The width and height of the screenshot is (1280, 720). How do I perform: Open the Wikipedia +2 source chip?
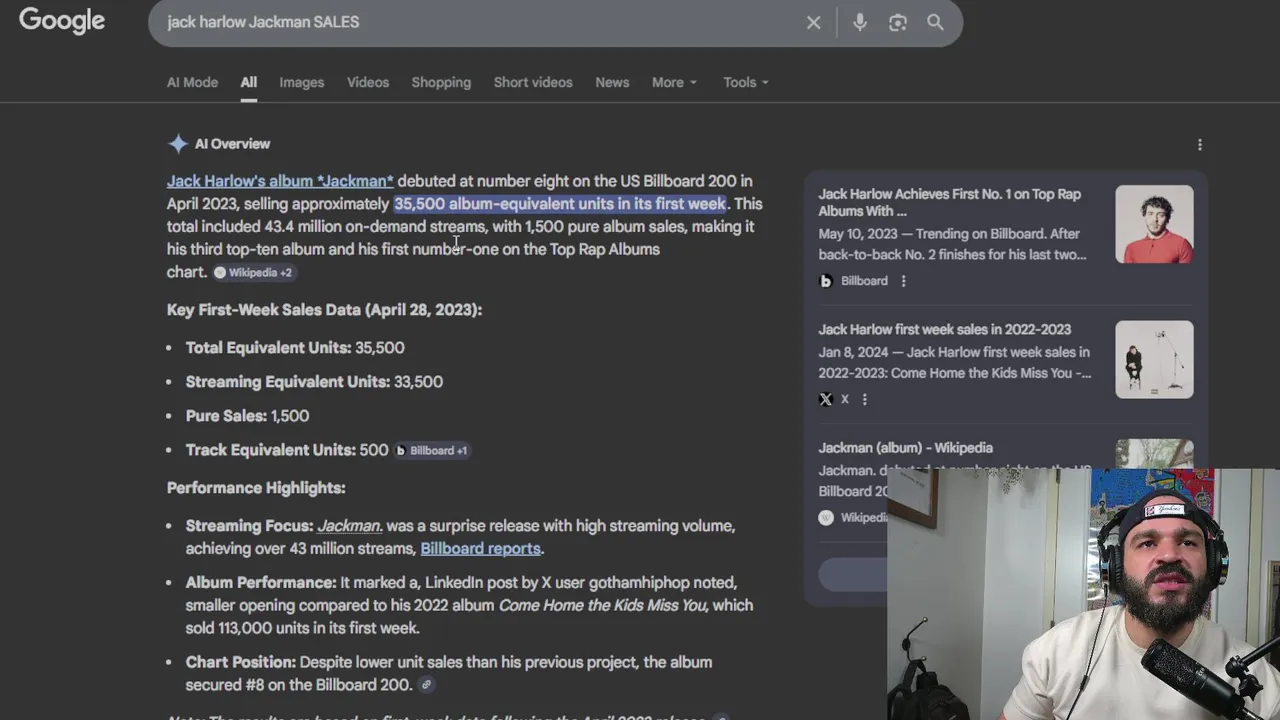[253, 272]
